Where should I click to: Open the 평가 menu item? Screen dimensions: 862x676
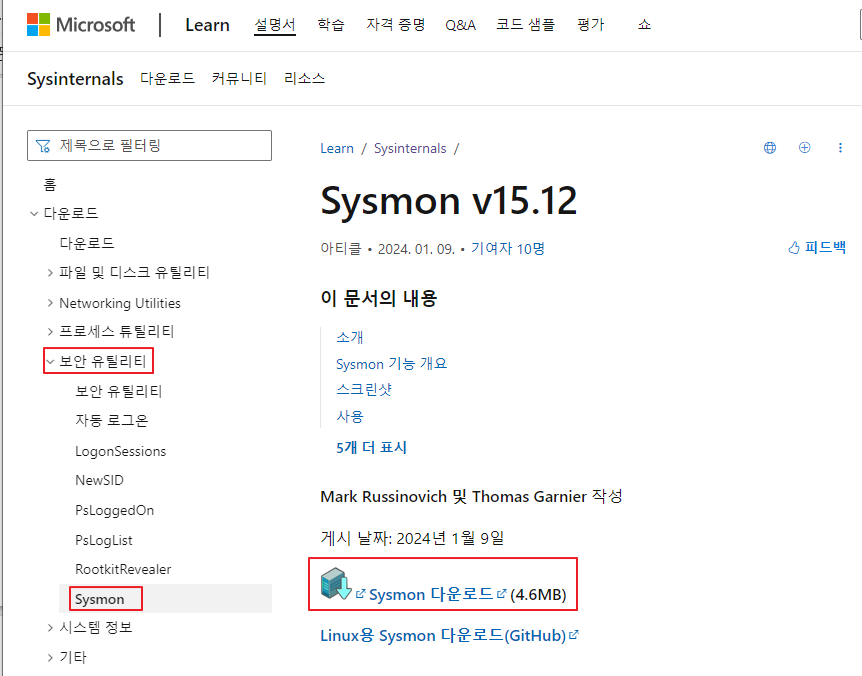click(x=591, y=25)
